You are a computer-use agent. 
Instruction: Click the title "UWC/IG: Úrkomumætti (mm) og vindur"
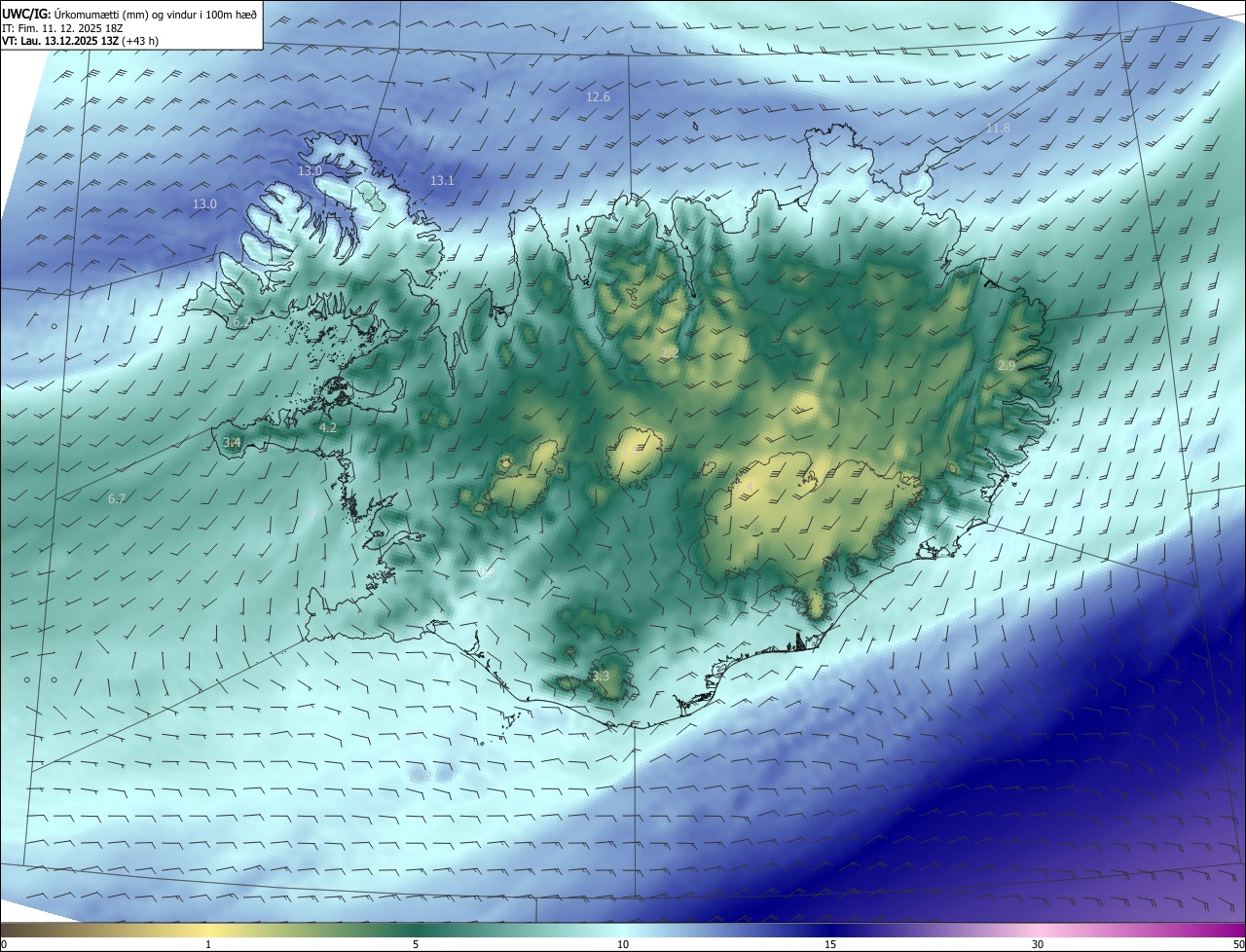pyautogui.click(x=129, y=16)
